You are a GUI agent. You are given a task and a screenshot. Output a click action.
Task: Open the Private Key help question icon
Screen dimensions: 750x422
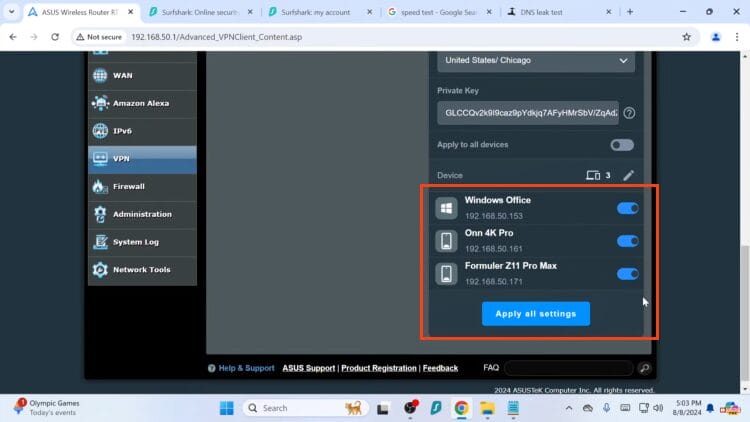(629, 113)
